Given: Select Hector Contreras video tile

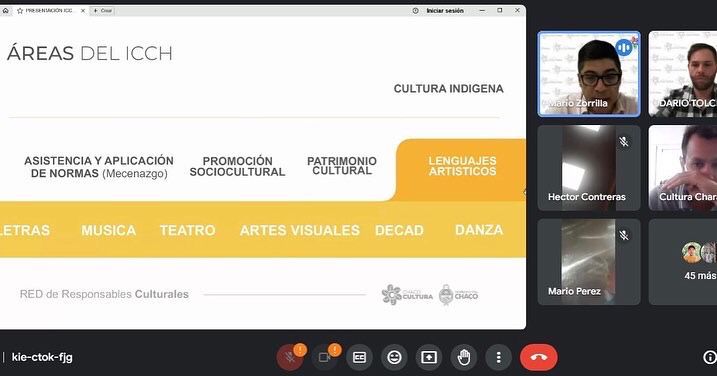Looking at the screenshot, I should coord(589,168).
